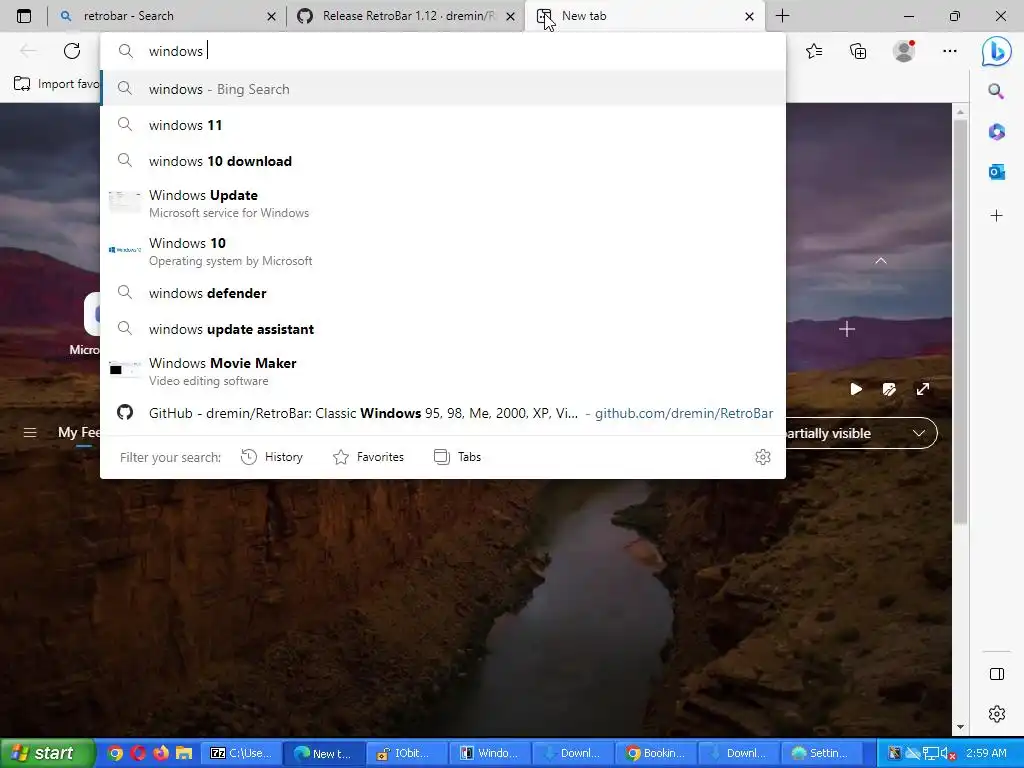Open Bing Chat sidebar icon
The image size is (1024, 768).
[997, 51]
